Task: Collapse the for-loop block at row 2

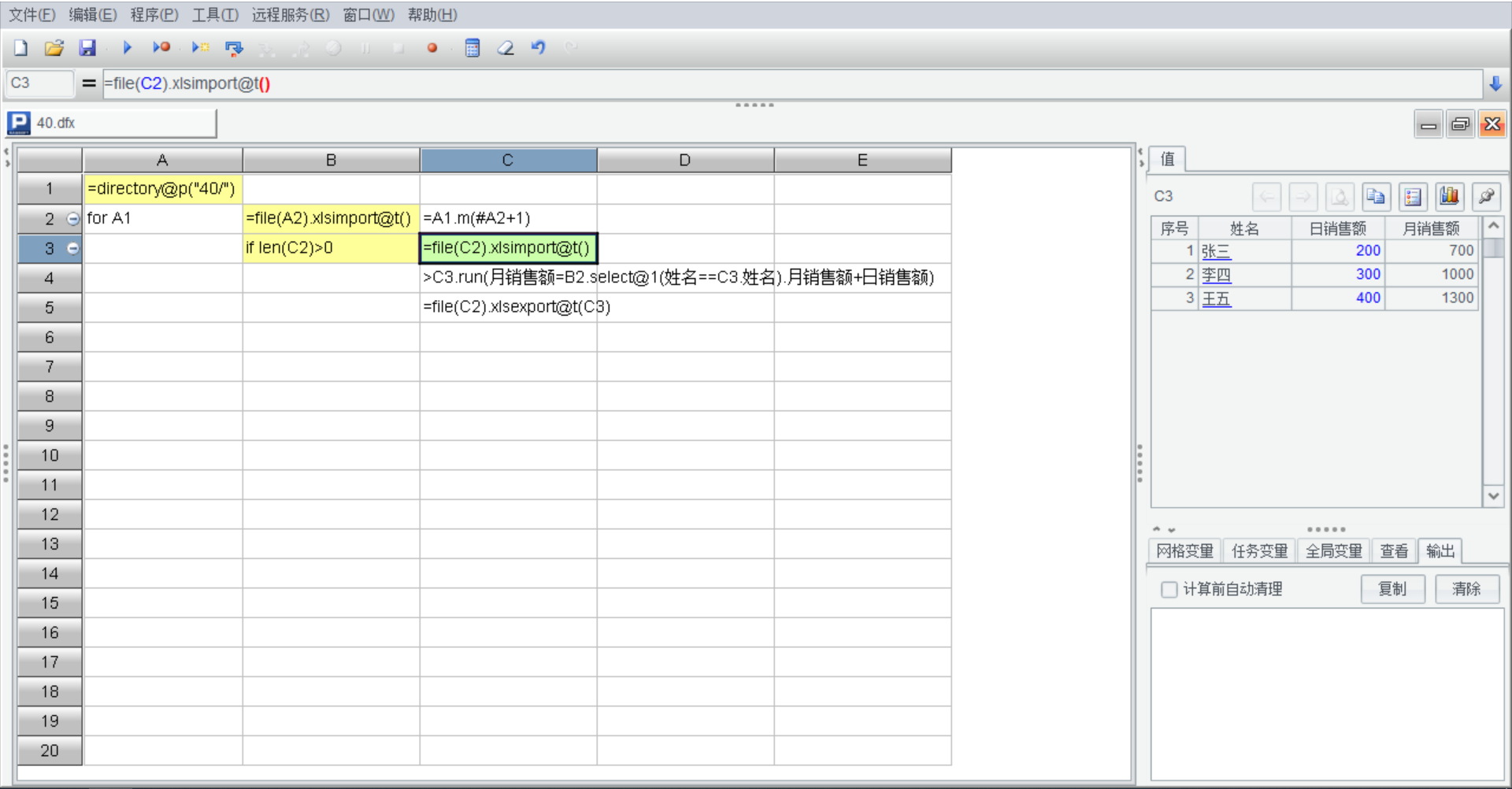Action: pos(73,219)
